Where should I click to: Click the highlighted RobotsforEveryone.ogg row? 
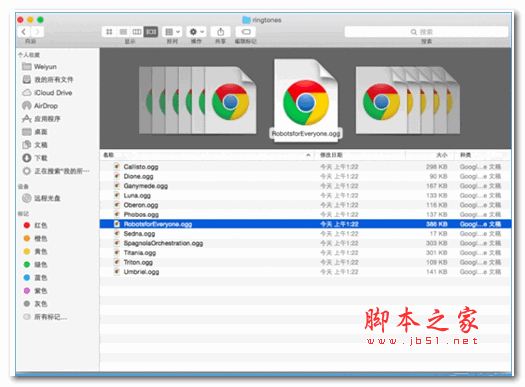pos(305,224)
